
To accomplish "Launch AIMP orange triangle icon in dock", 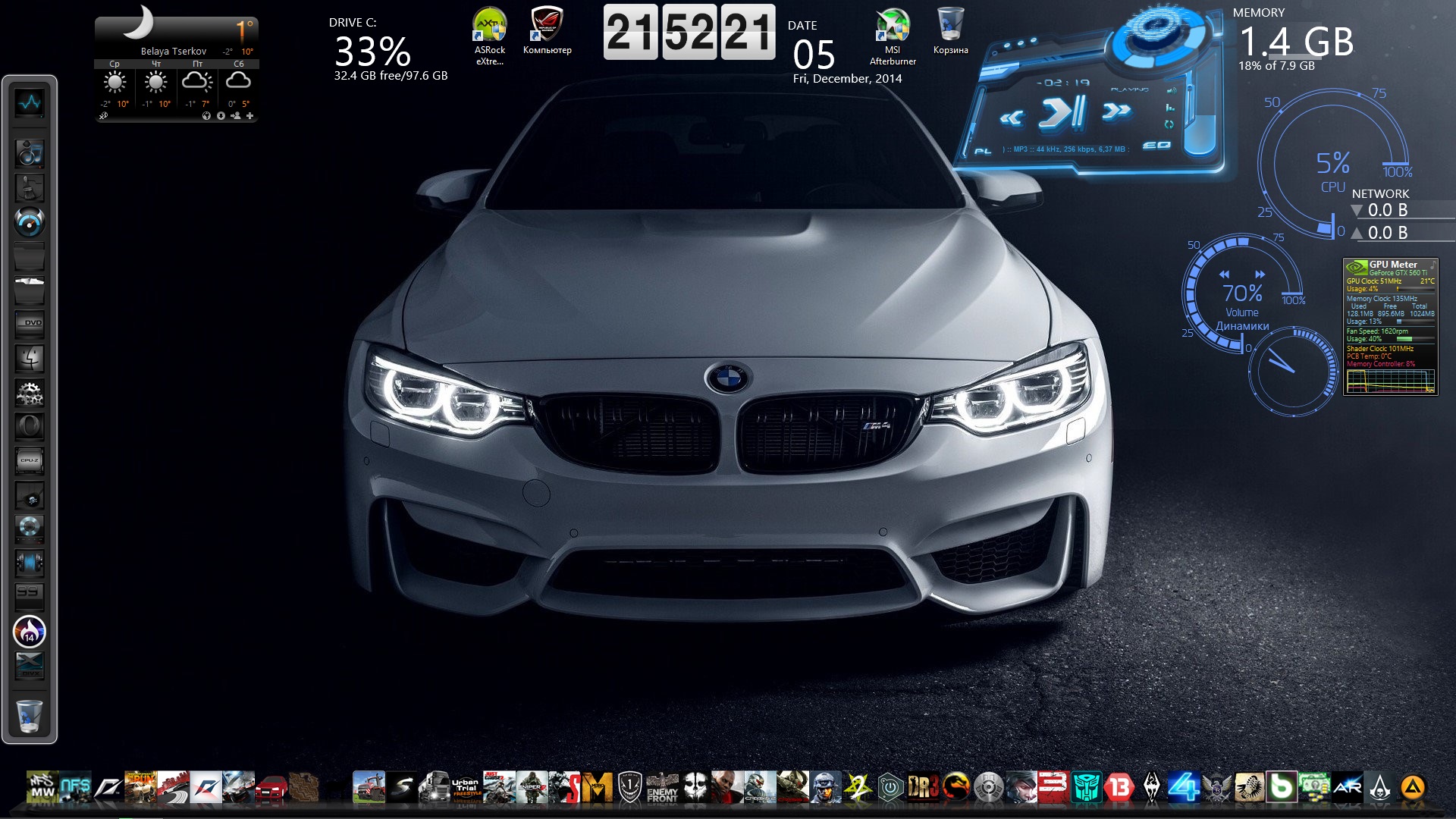I will 1412,788.
